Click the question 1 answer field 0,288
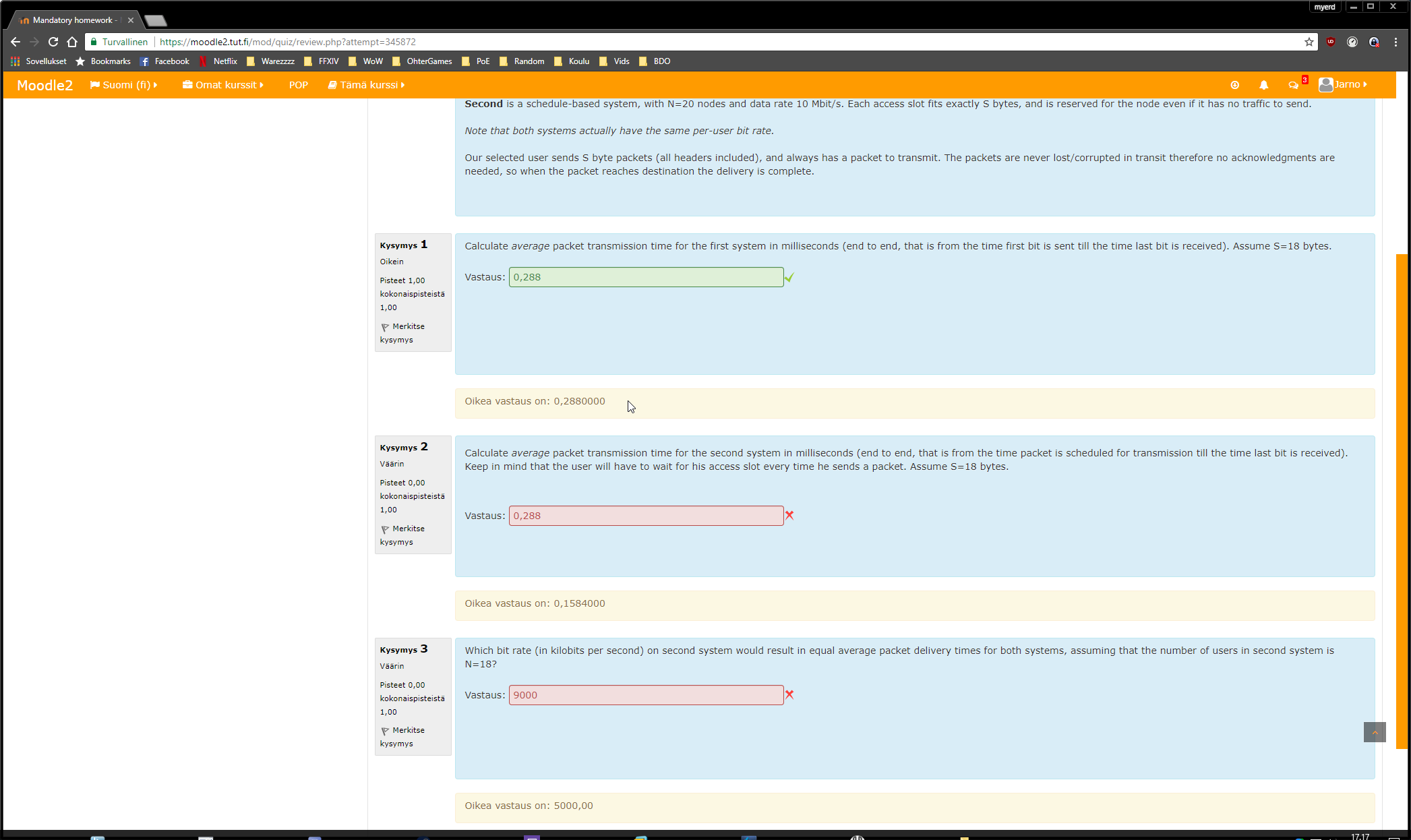This screenshot has width=1411, height=840. click(x=646, y=277)
